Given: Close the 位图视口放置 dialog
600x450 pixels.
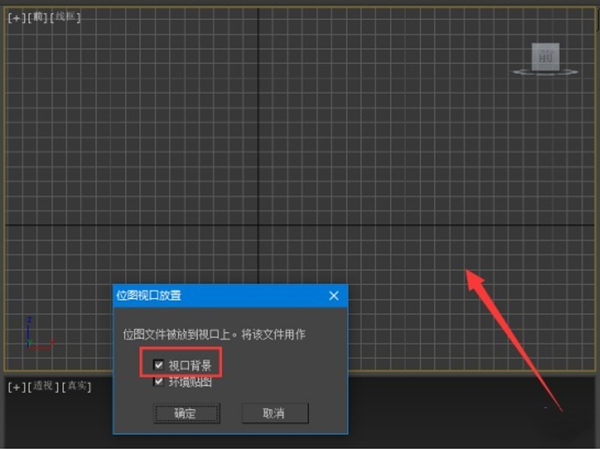Looking at the screenshot, I should tap(335, 295).
